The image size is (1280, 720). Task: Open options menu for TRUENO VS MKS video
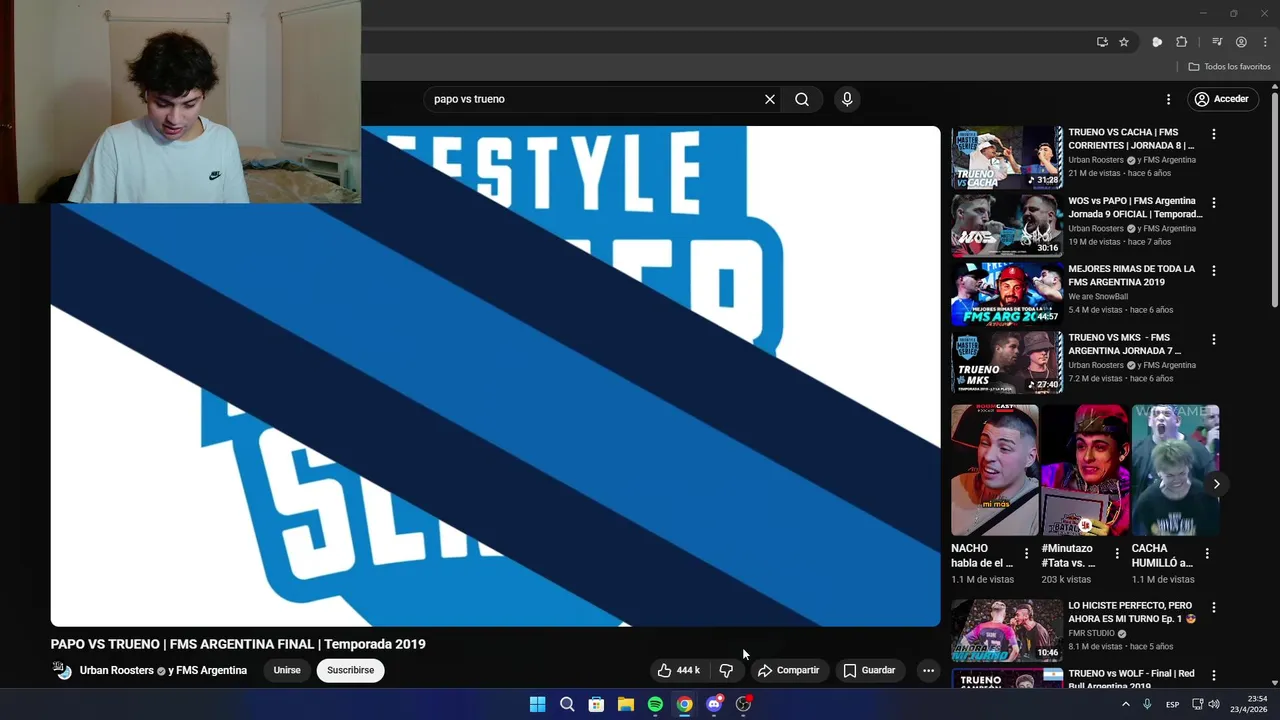click(1214, 339)
